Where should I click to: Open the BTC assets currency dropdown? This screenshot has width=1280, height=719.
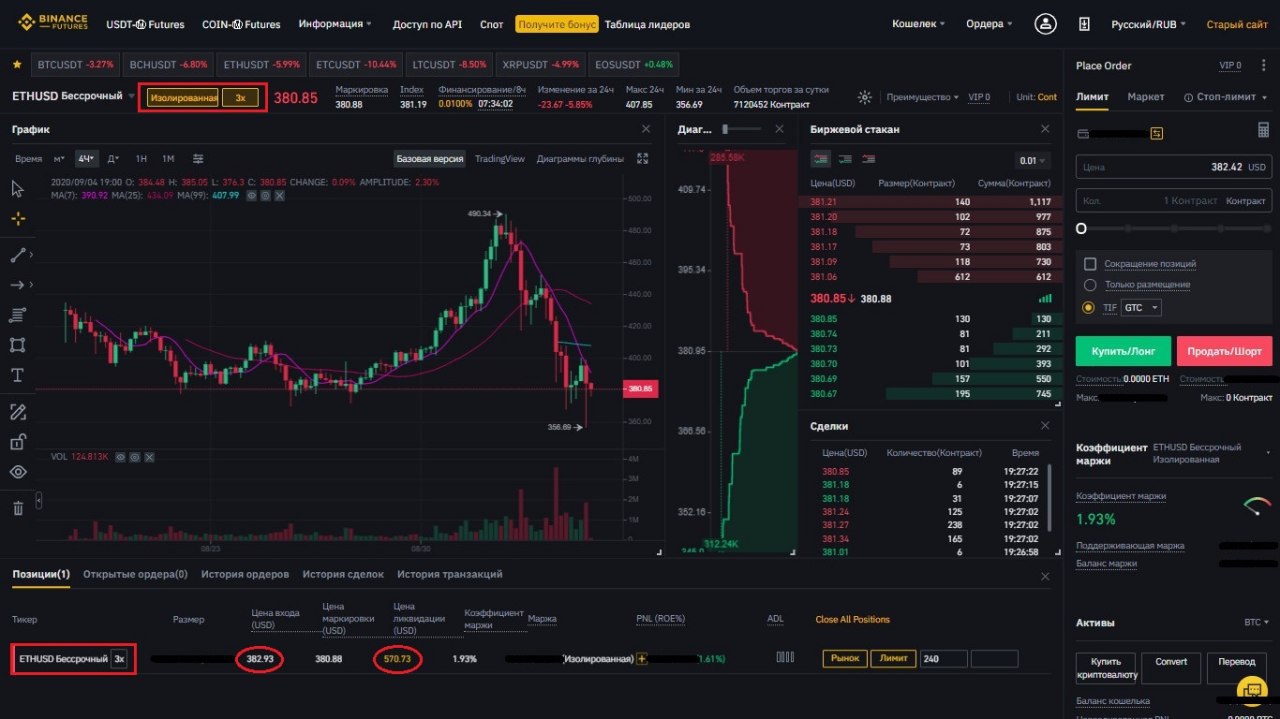pyautogui.click(x=1257, y=622)
